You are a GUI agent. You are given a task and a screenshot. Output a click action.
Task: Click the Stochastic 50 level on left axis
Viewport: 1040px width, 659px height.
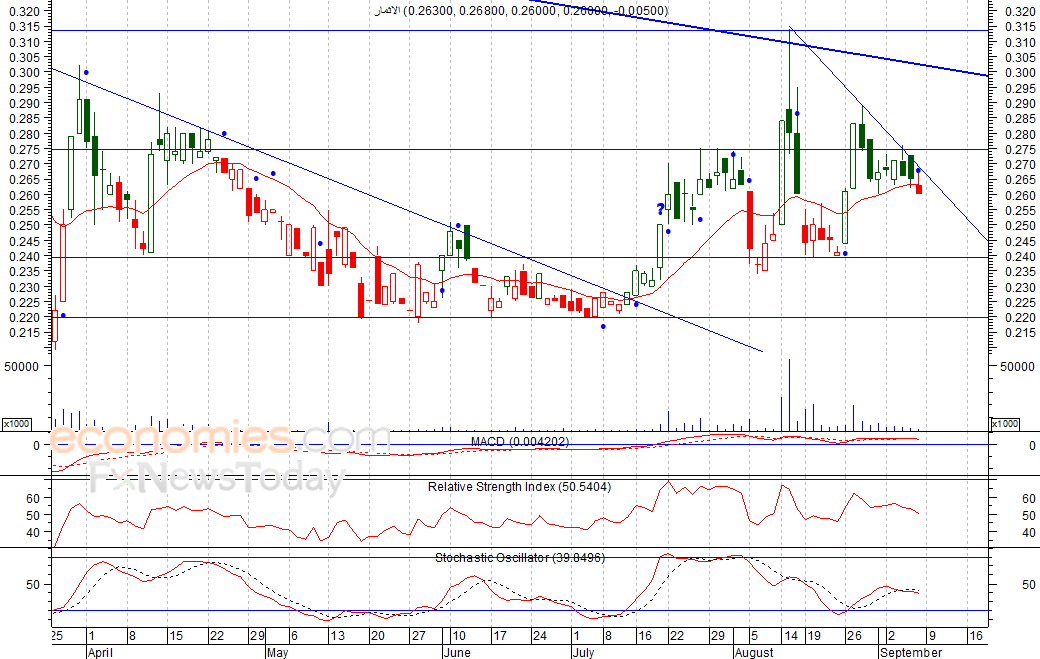[34, 585]
